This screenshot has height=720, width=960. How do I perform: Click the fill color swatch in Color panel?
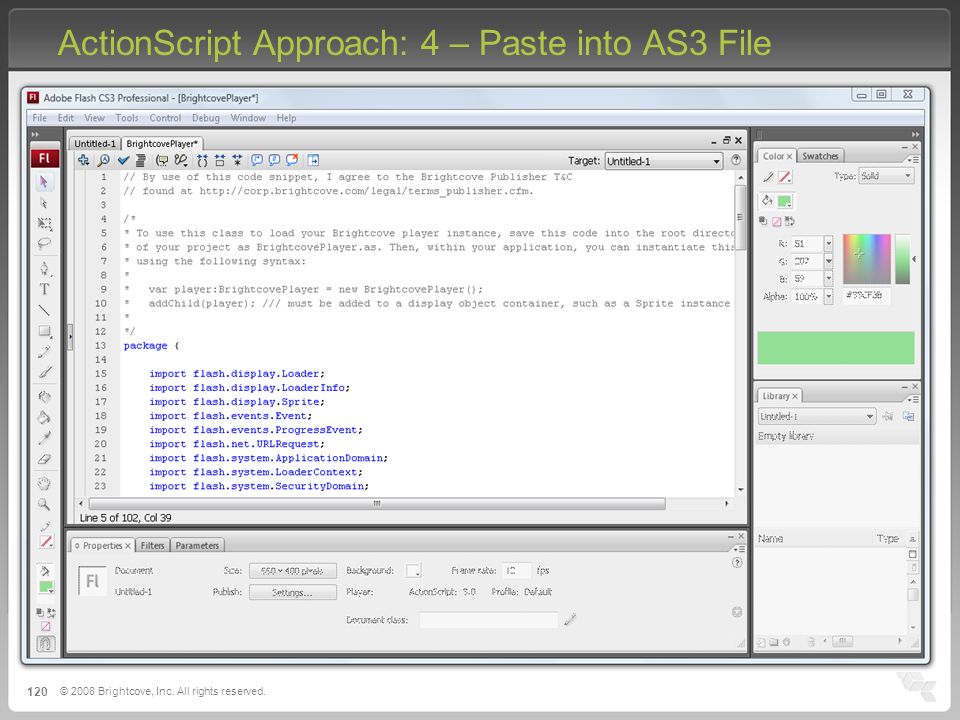point(784,201)
